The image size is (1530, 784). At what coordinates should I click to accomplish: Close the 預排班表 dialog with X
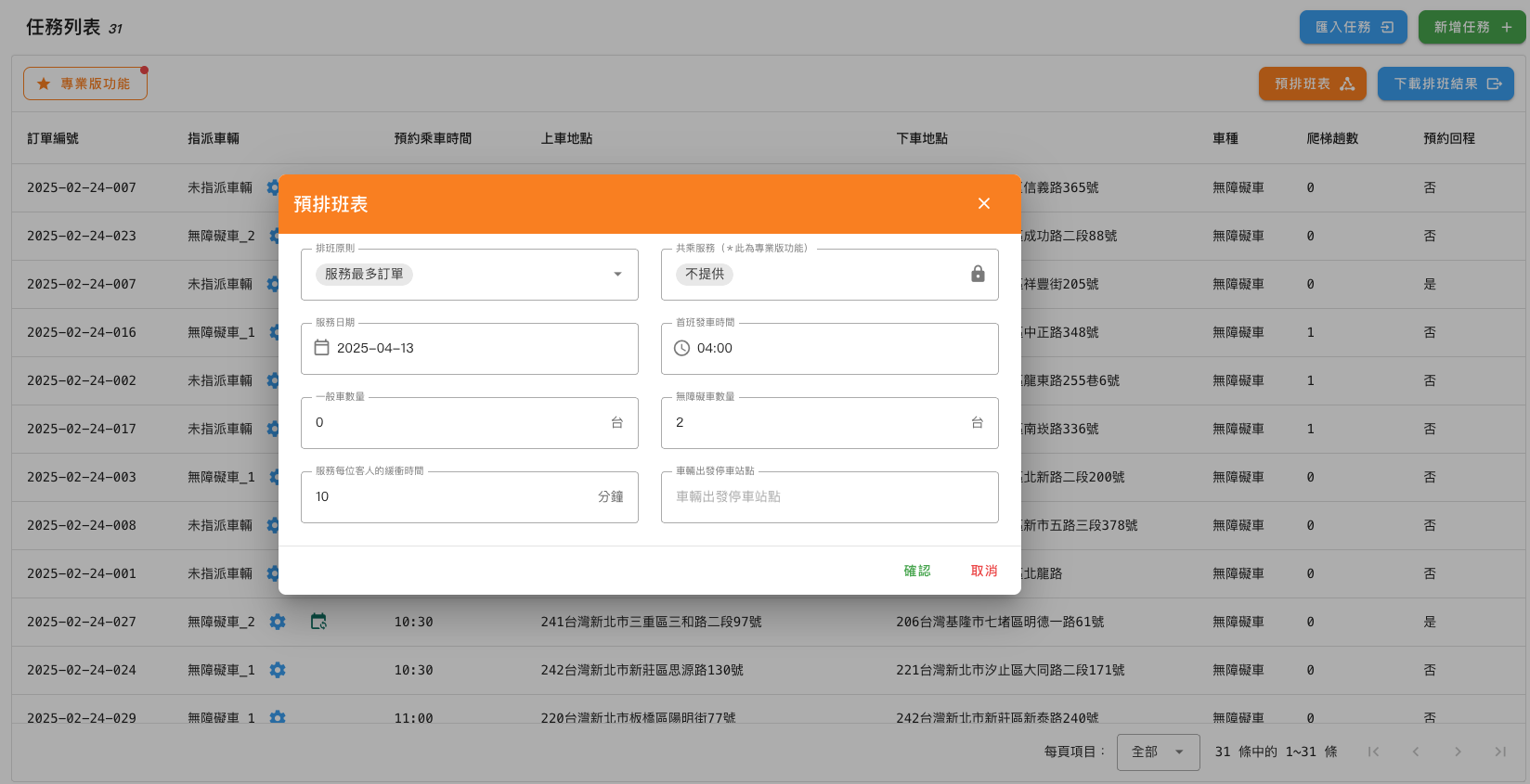pos(984,204)
